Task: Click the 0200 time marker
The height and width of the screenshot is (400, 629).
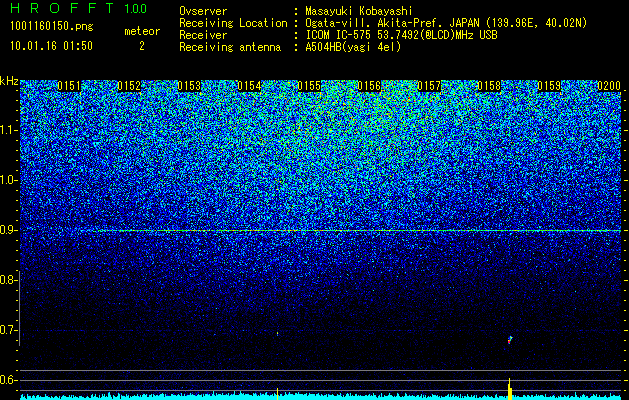Action: point(609,86)
